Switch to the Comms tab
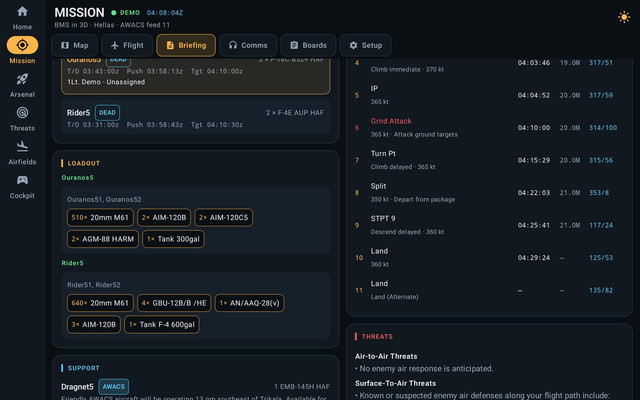Screen dimensions: 640x400 [x=248, y=45]
